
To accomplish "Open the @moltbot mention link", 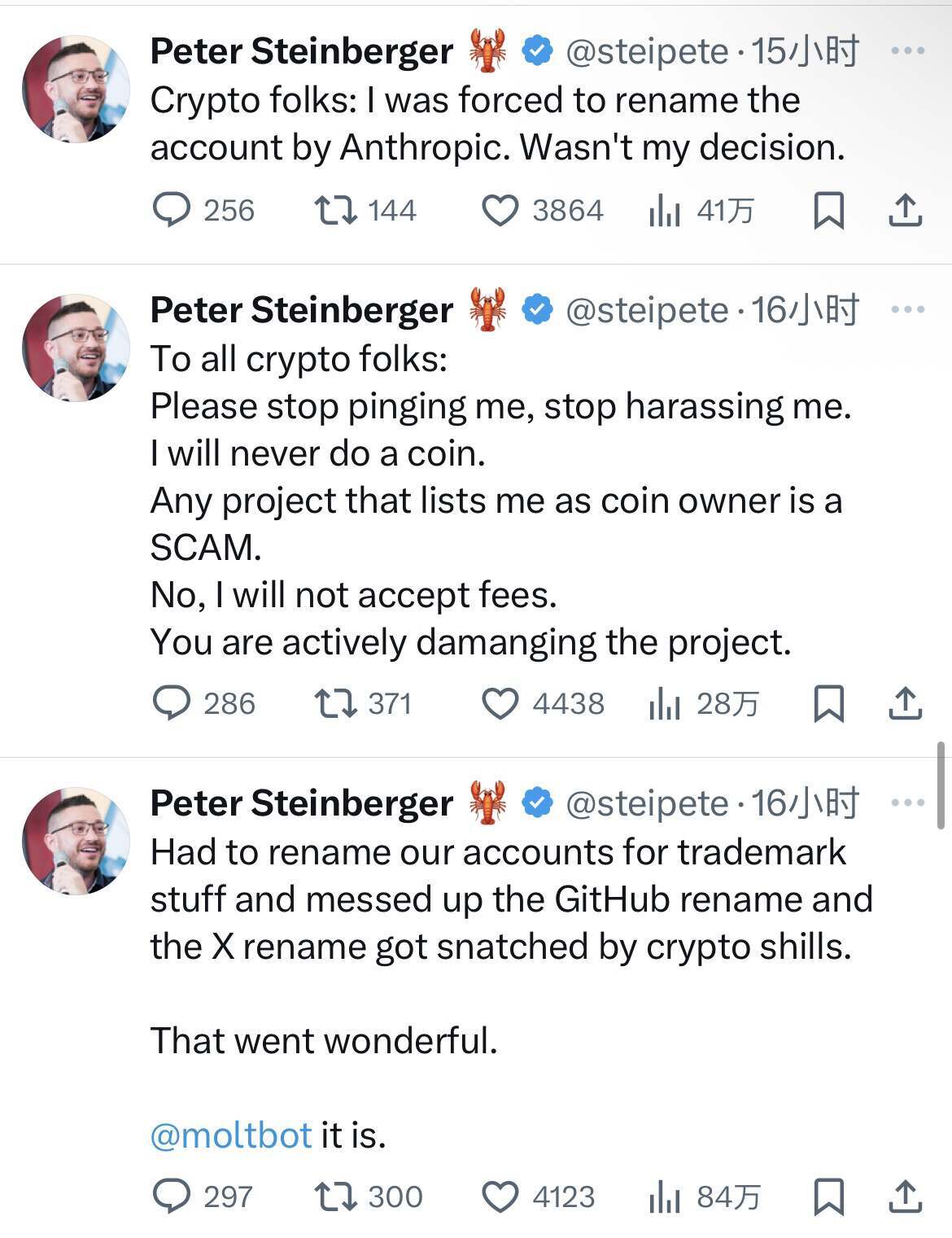I will click(231, 1135).
